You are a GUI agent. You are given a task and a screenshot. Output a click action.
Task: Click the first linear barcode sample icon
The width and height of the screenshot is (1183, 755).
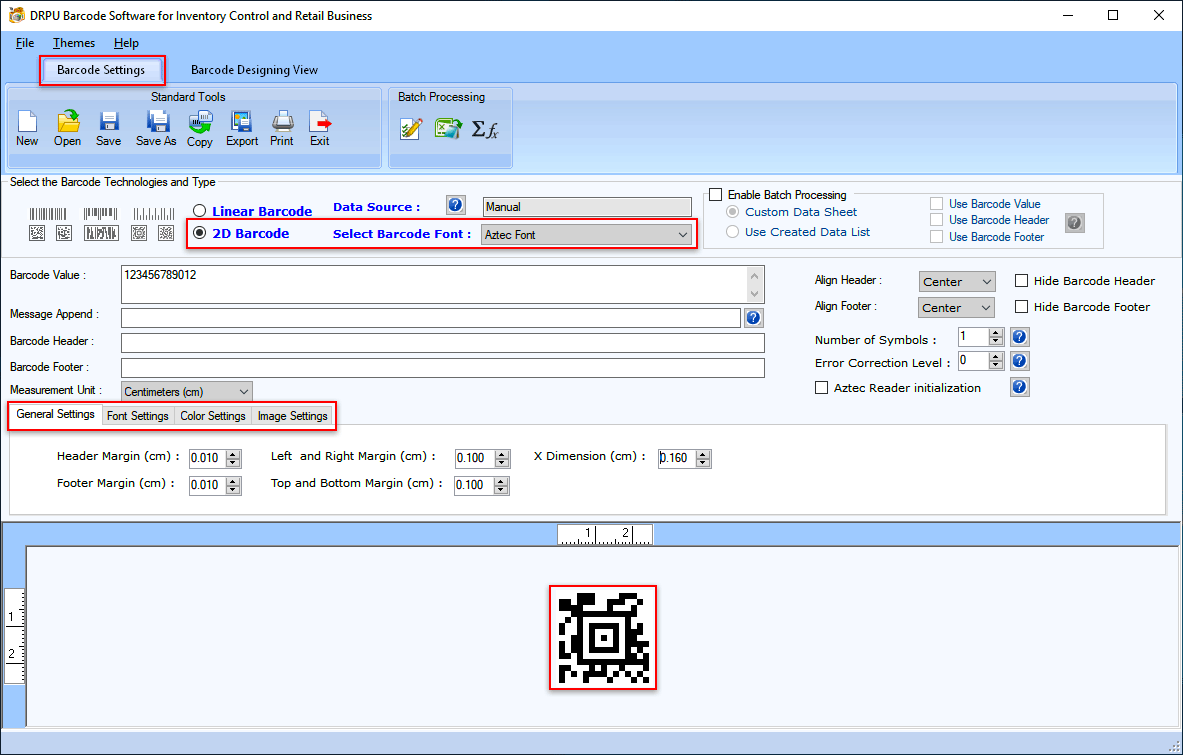[48, 214]
